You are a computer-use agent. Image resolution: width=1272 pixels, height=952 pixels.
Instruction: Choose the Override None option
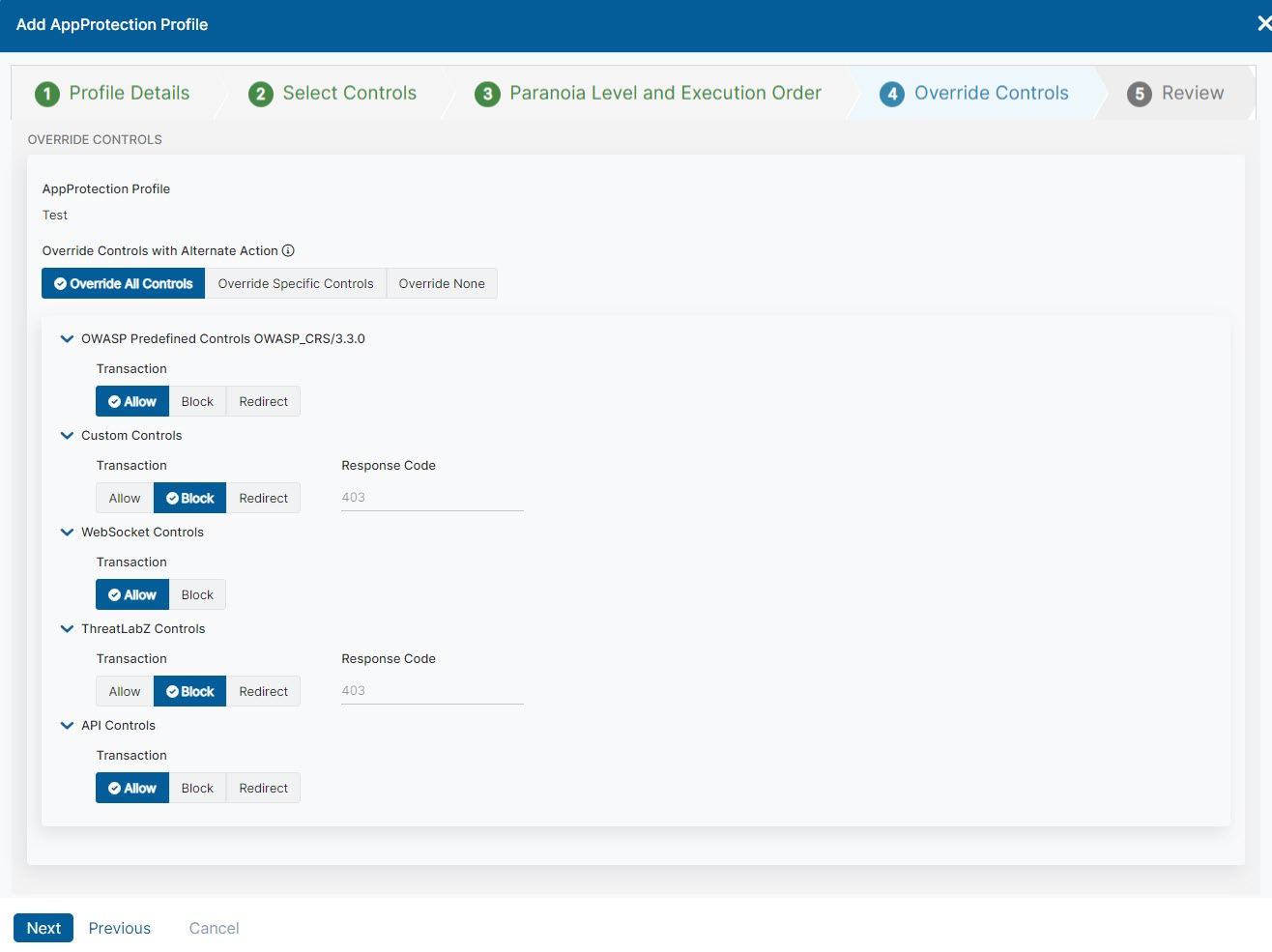442,284
